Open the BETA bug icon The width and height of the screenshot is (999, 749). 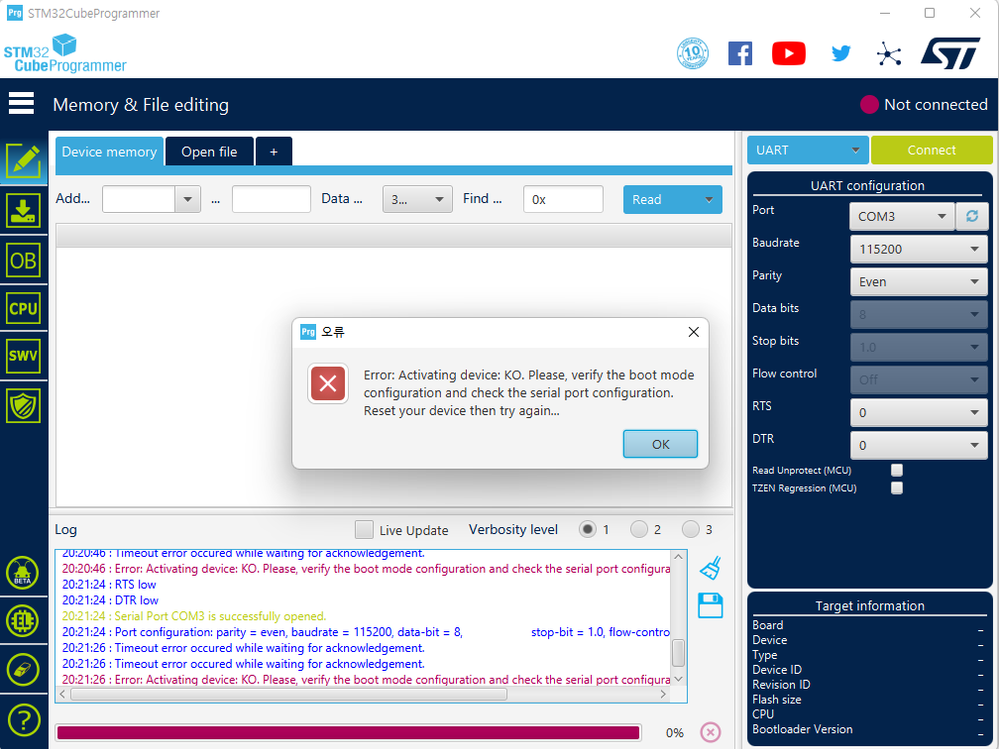[x=23, y=573]
